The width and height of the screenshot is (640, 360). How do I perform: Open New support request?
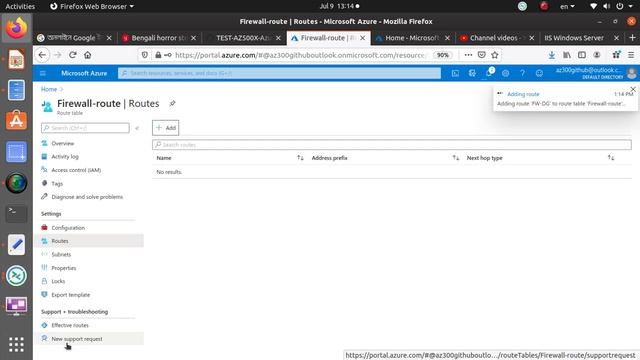[77, 339]
